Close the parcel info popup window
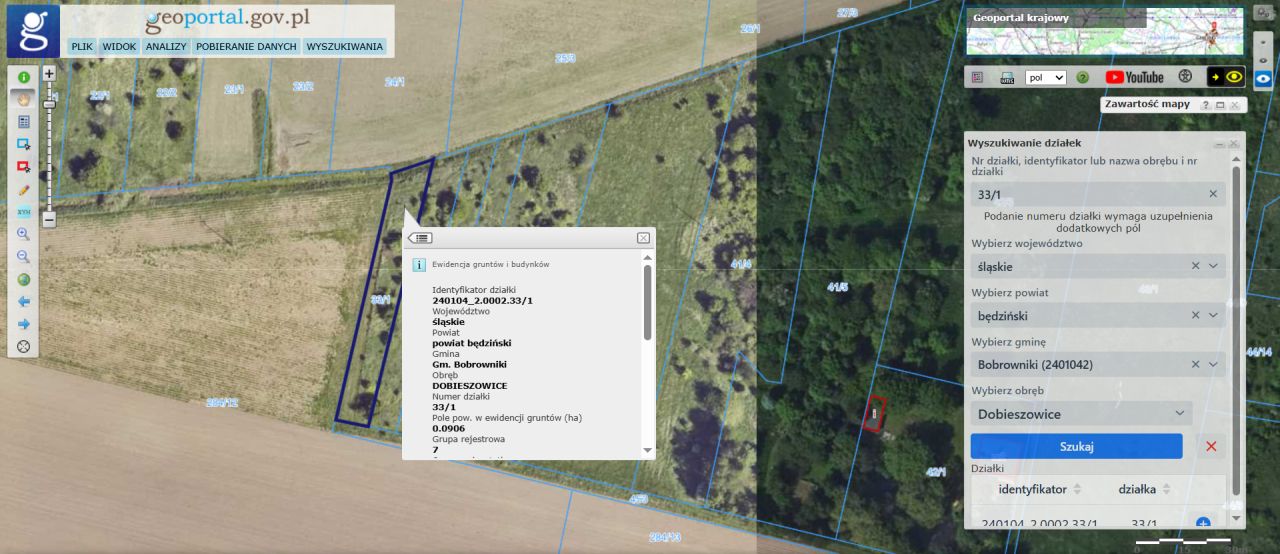The height and width of the screenshot is (554, 1280). click(x=643, y=238)
